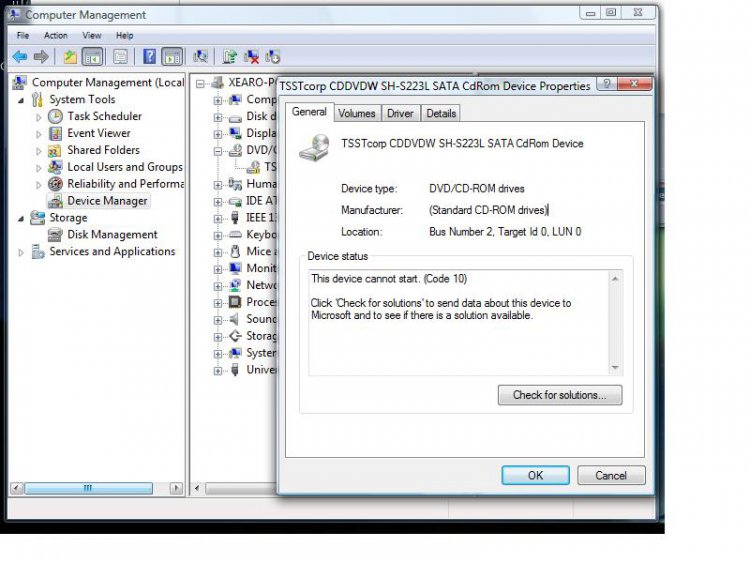Expand Local Users and Groups node
The width and height of the screenshot is (750, 563).
tap(39, 168)
